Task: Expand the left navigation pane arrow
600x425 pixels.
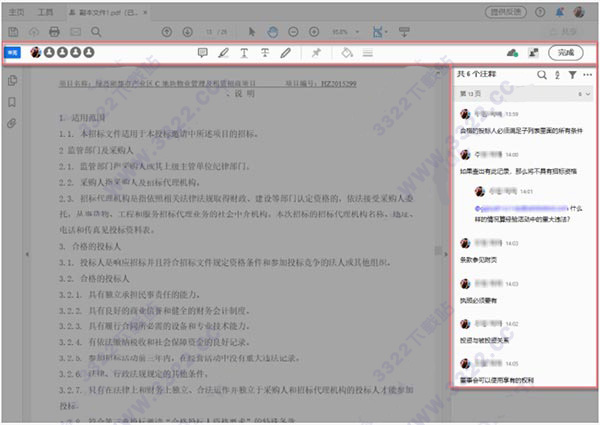Action: [27, 254]
